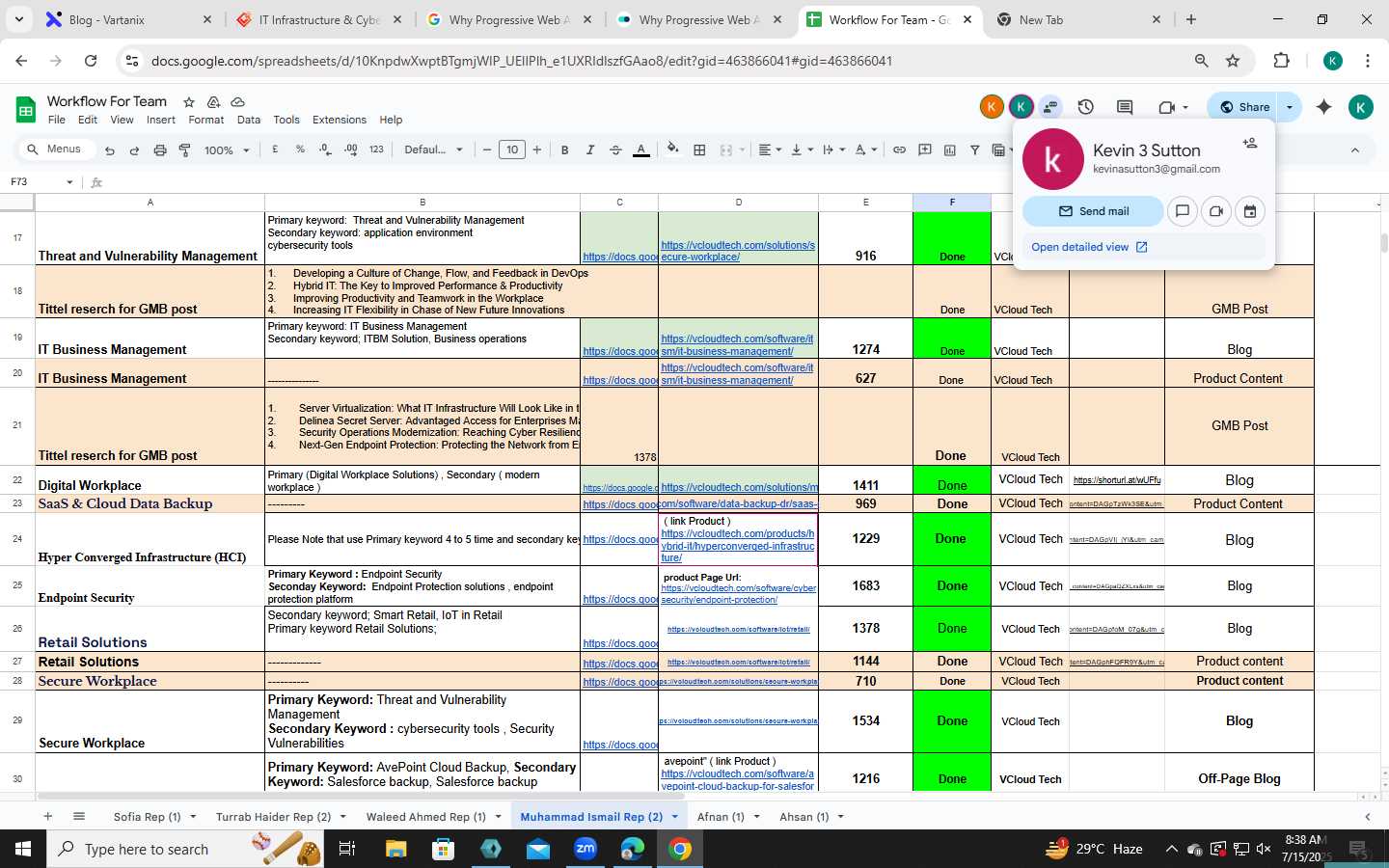Select the Paint format tool
The width and height of the screenshot is (1389, 868).
(184, 150)
